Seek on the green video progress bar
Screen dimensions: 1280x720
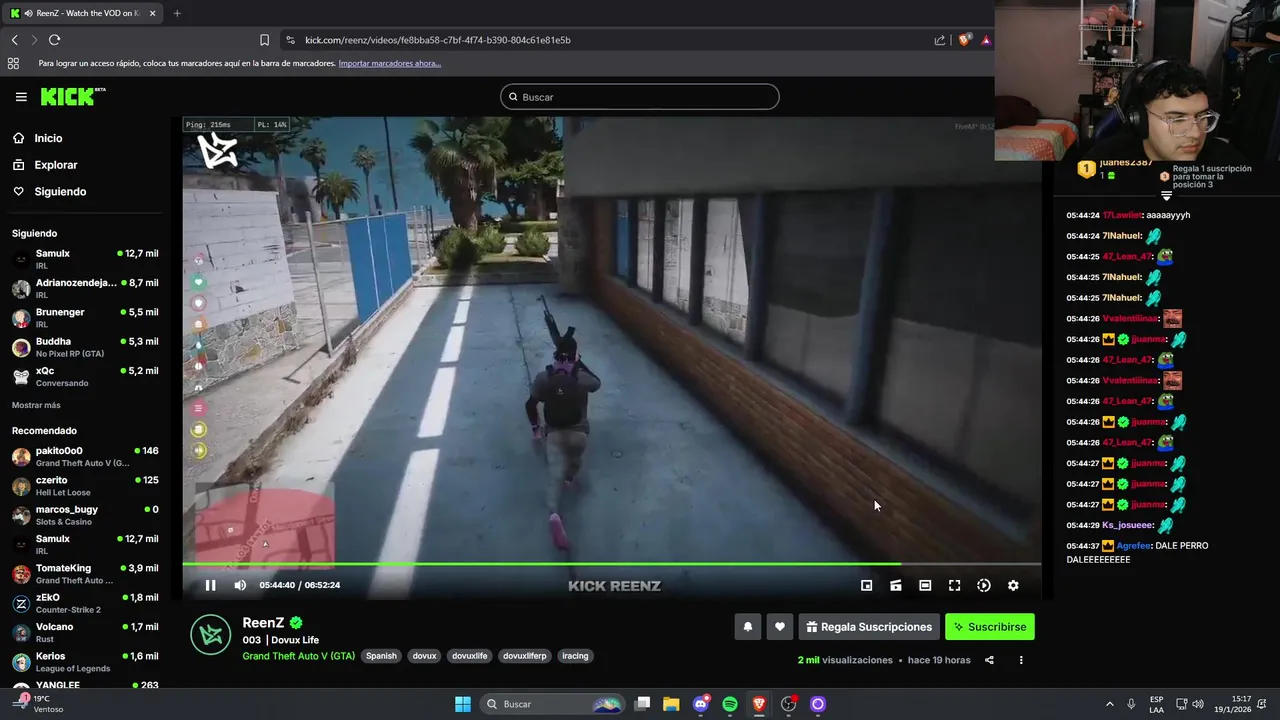click(611, 564)
